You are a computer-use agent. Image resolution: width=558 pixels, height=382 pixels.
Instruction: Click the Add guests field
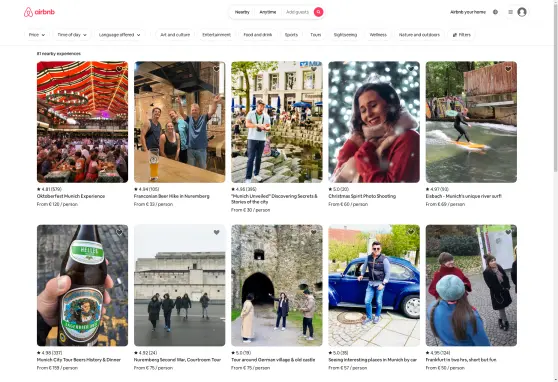coord(298,12)
